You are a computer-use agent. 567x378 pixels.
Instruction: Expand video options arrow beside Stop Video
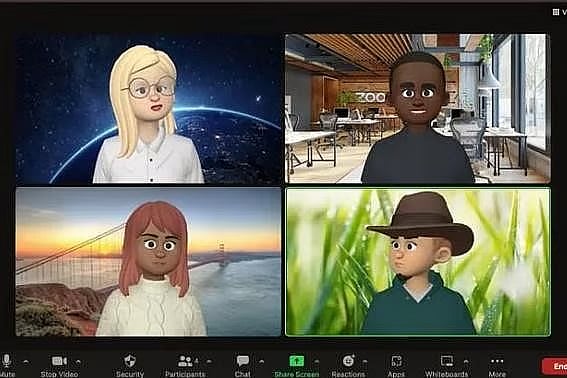point(78,361)
